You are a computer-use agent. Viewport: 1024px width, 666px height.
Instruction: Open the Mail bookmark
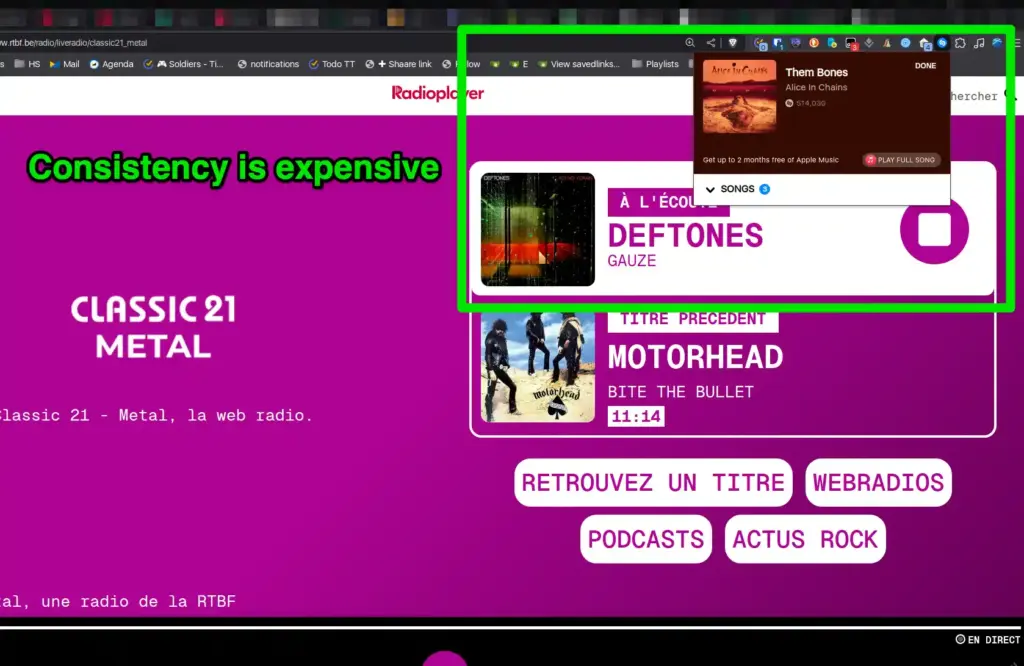[x=65, y=64]
